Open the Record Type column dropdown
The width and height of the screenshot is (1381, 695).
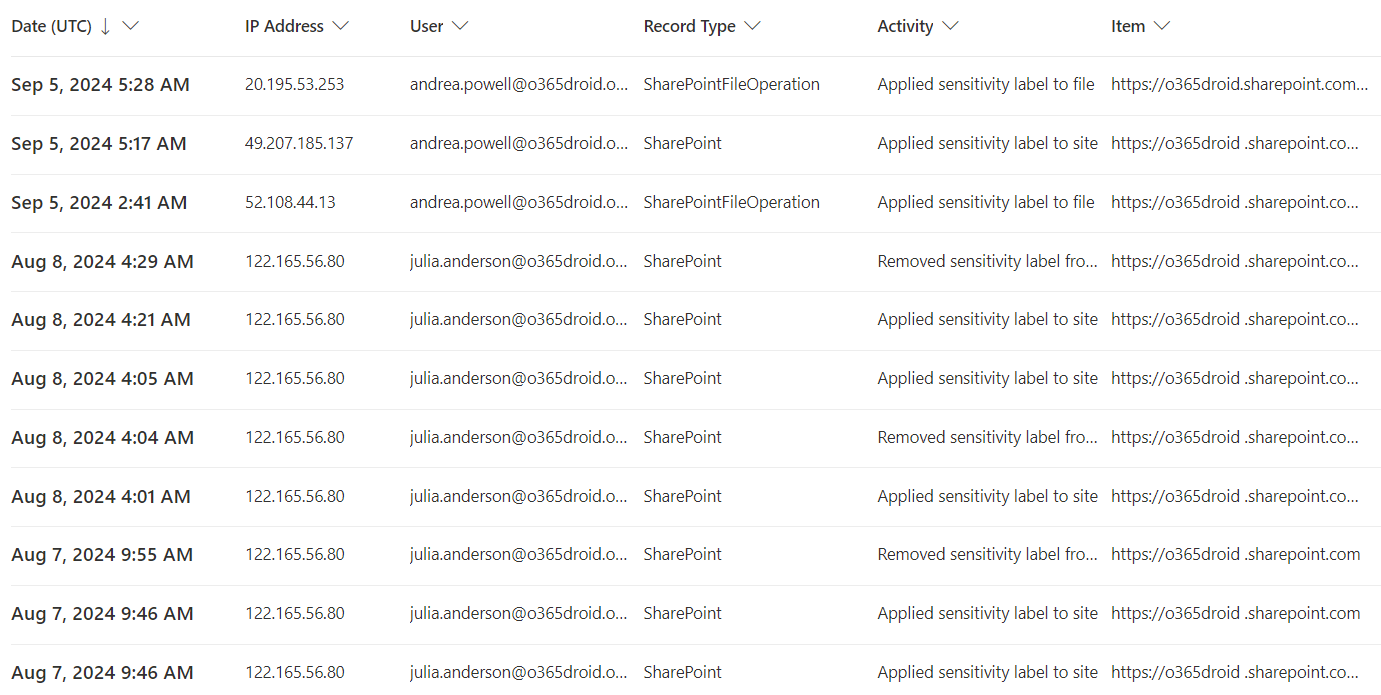(752, 26)
